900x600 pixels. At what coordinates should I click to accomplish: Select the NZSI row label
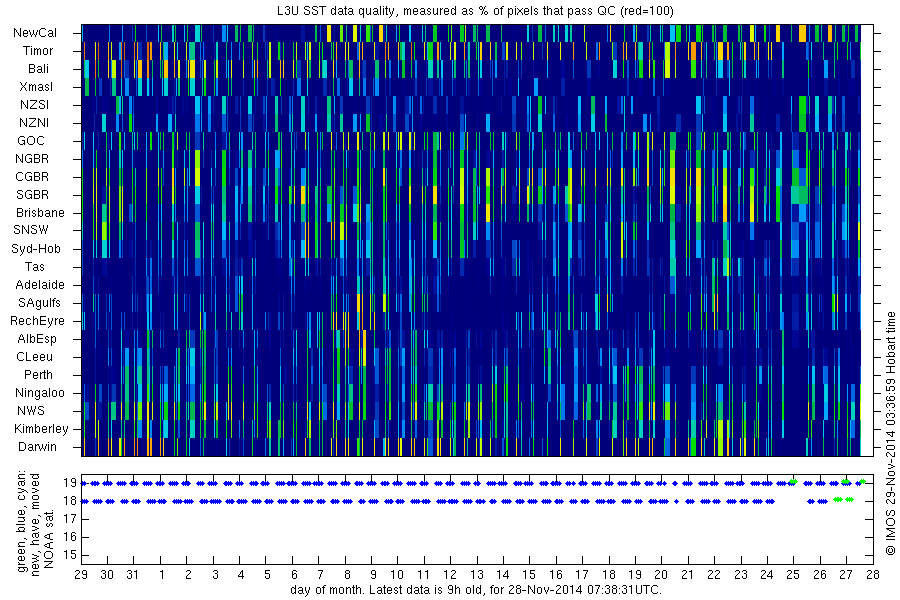(x=34, y=105)
